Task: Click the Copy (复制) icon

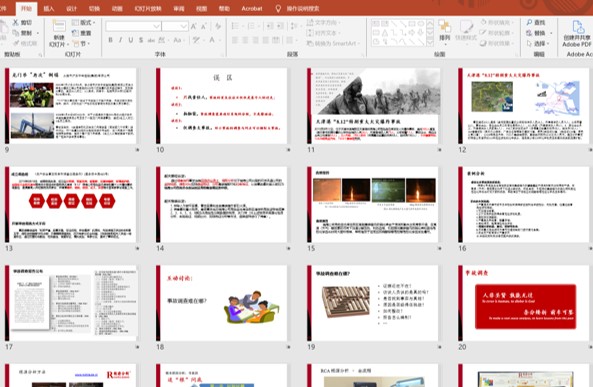Action: click(x=16, y=33)
